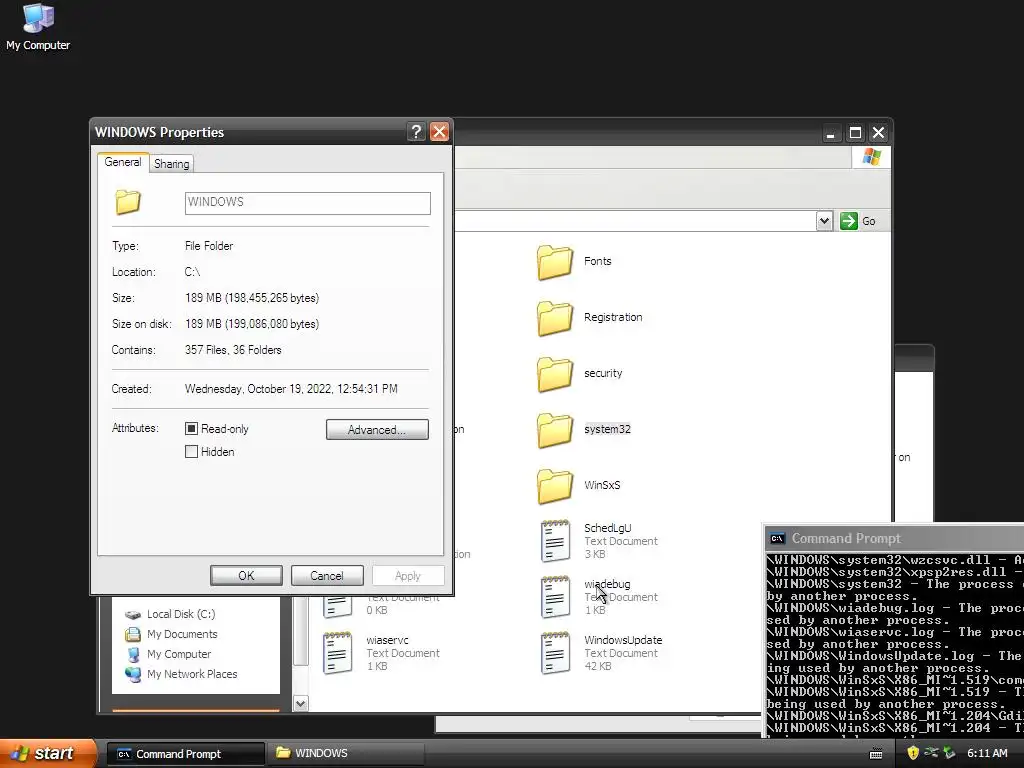The image size is (1024, 768).
Task: Open My Documents link in side panel
Action: click(182, 634)
